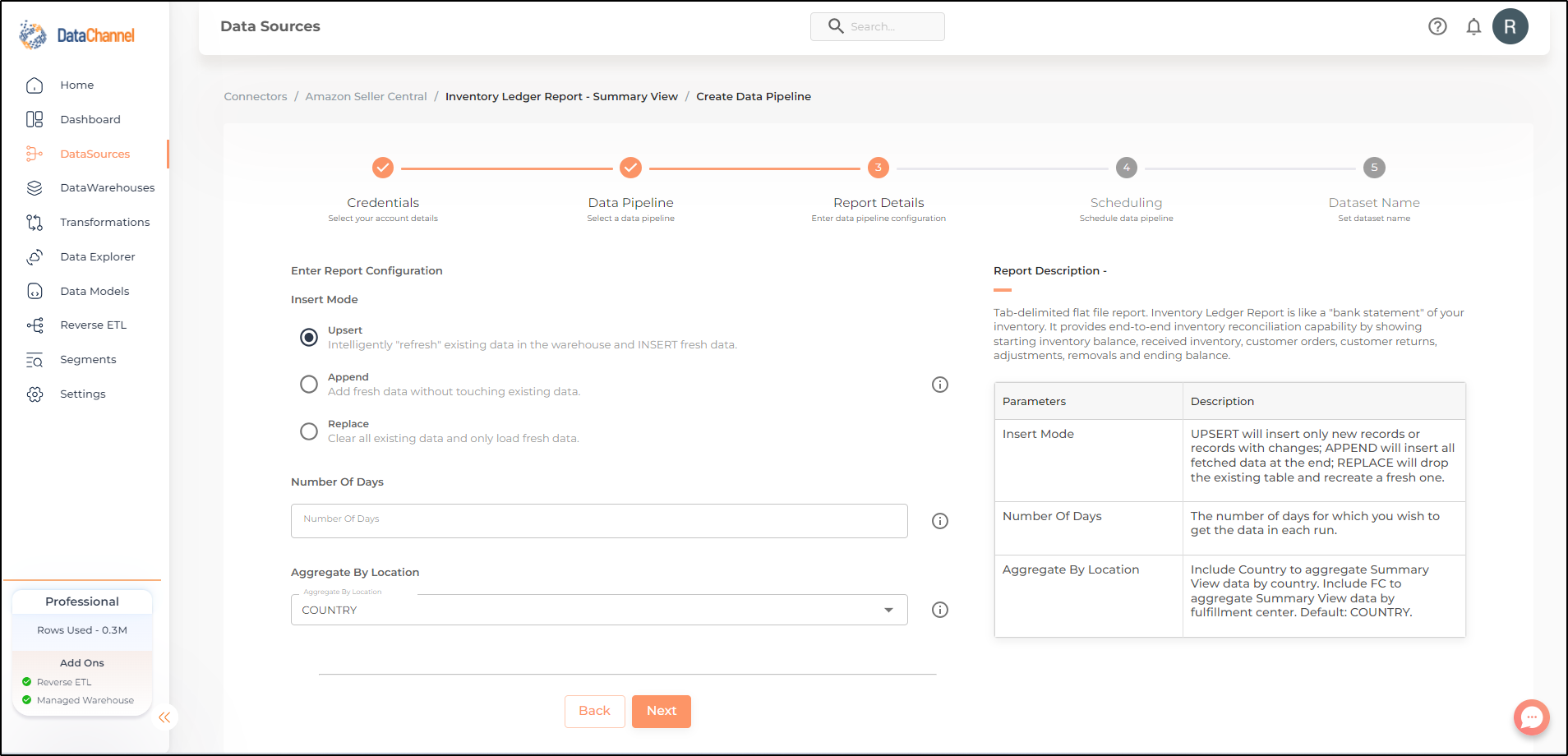The image size is (1568, 756).
Task: Click the Number Of Days input field
Action: pyautogui.click(x=599, y=521)
